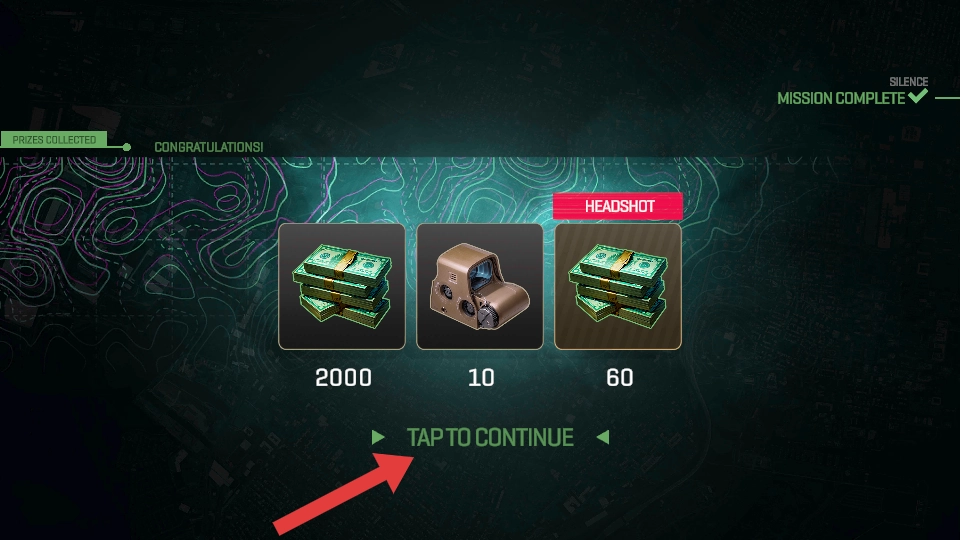
Task: Click the left-pointing triangle after Tap to Continue
Action: pos(603,437)
